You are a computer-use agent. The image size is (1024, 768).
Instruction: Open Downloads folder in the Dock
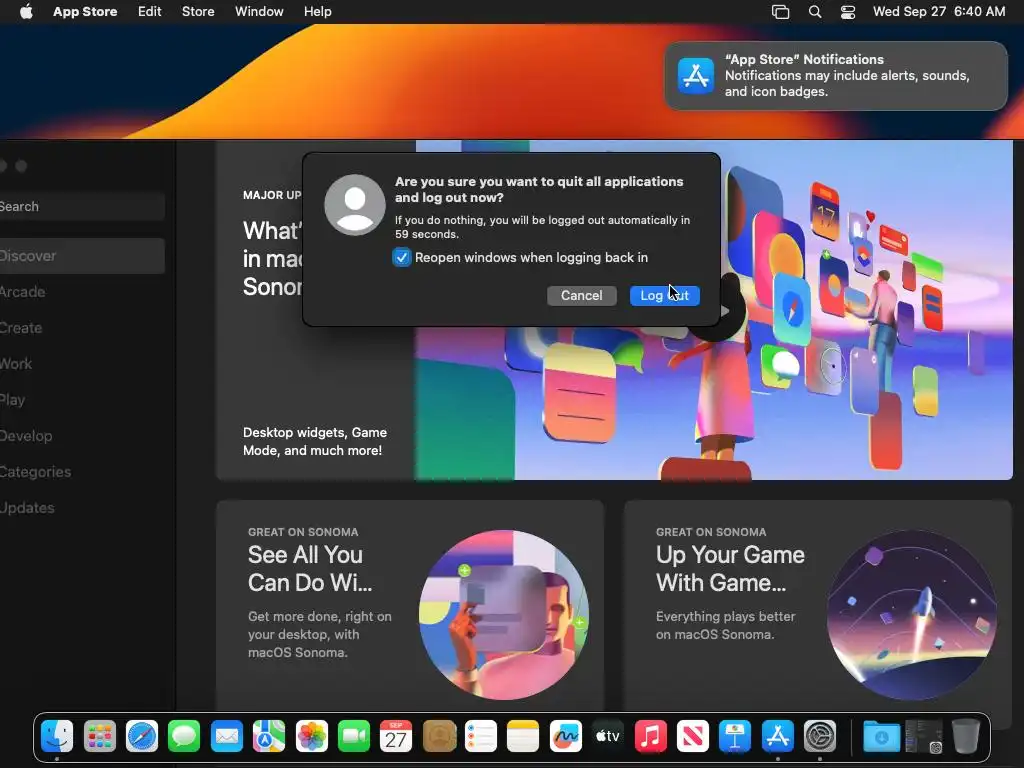point(881,737)
